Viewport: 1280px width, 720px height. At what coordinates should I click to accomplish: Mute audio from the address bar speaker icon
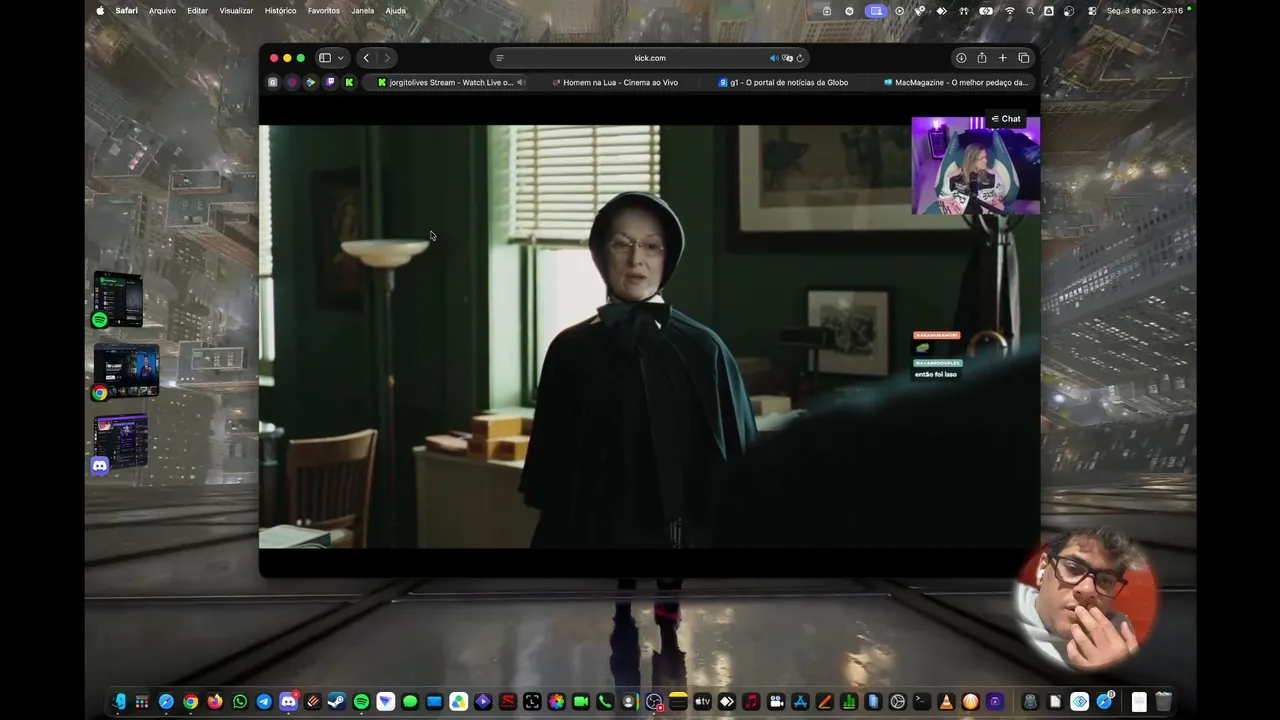[x=773, y=58]
